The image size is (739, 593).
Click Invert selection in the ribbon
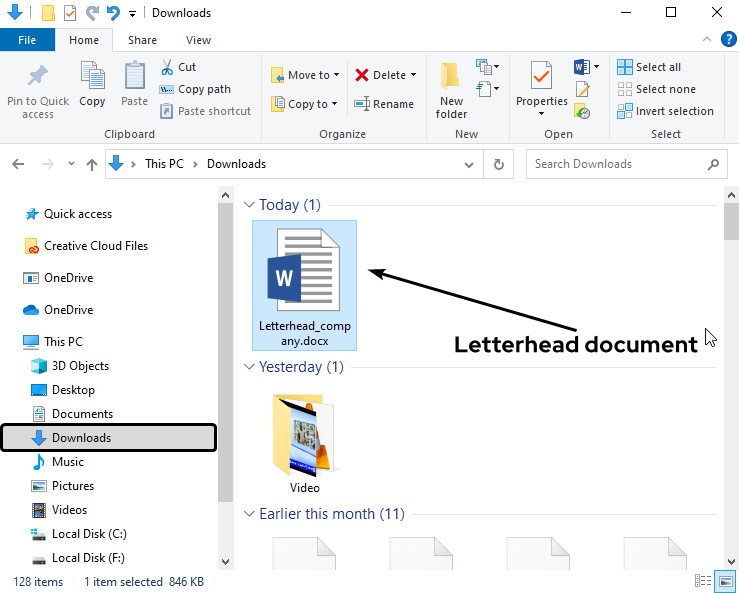pyautogui.click(x=665, y=111)
